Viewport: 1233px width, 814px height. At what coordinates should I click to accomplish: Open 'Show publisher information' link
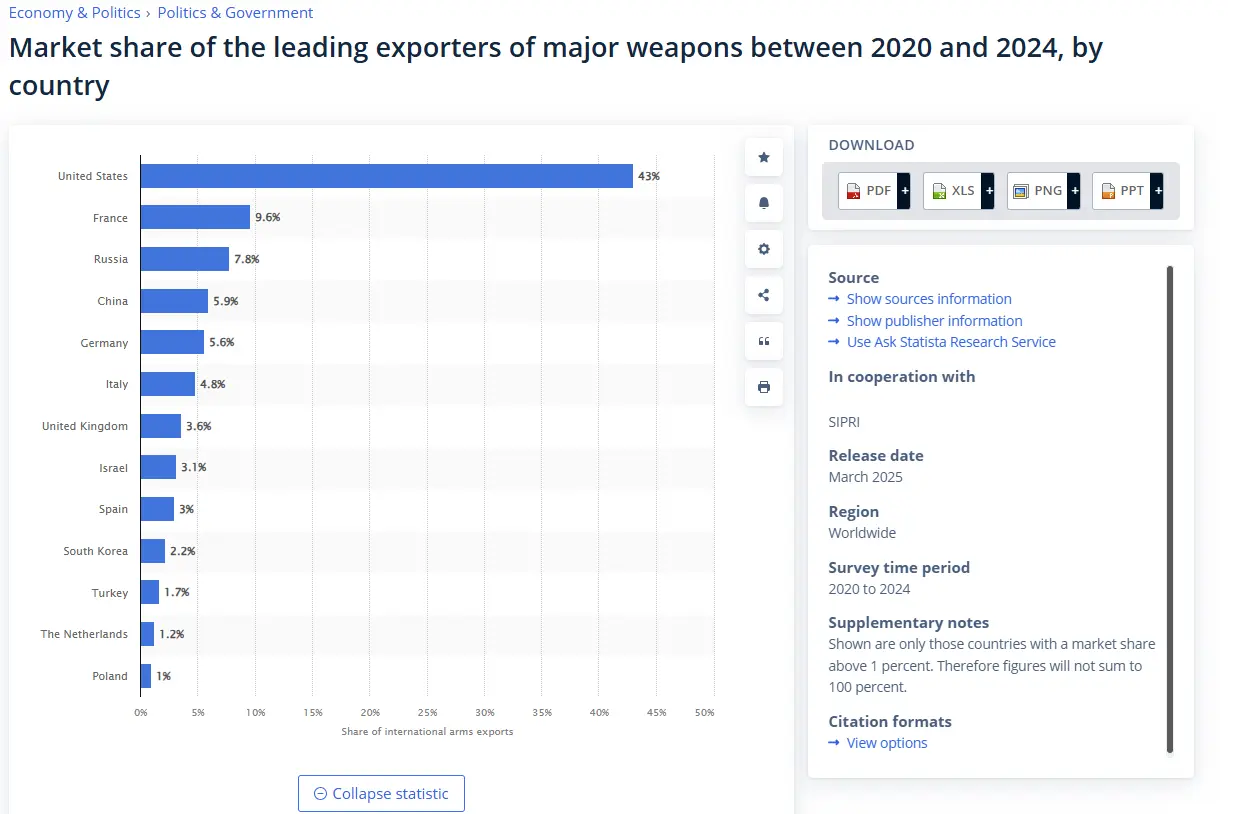[x=934, y=321]
